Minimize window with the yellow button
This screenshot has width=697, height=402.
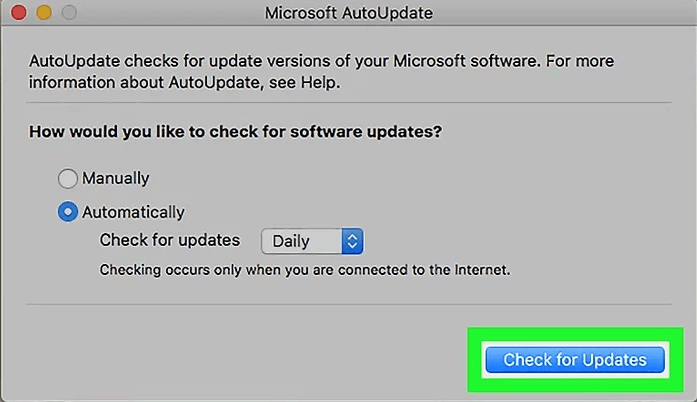point(43,14)
